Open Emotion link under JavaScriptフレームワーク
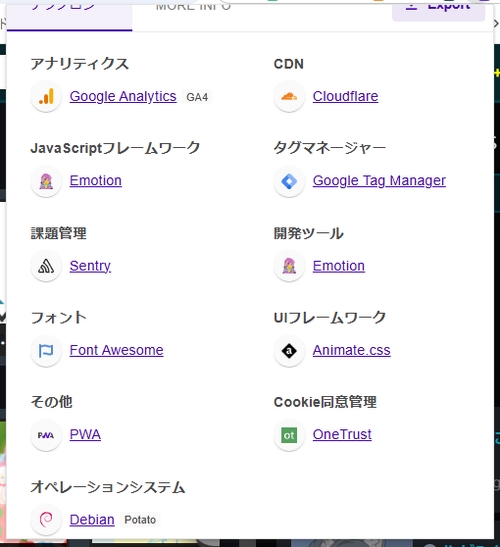Image resolution: width=500 pixels, height=547 pixels. click(x=96, y=181)
